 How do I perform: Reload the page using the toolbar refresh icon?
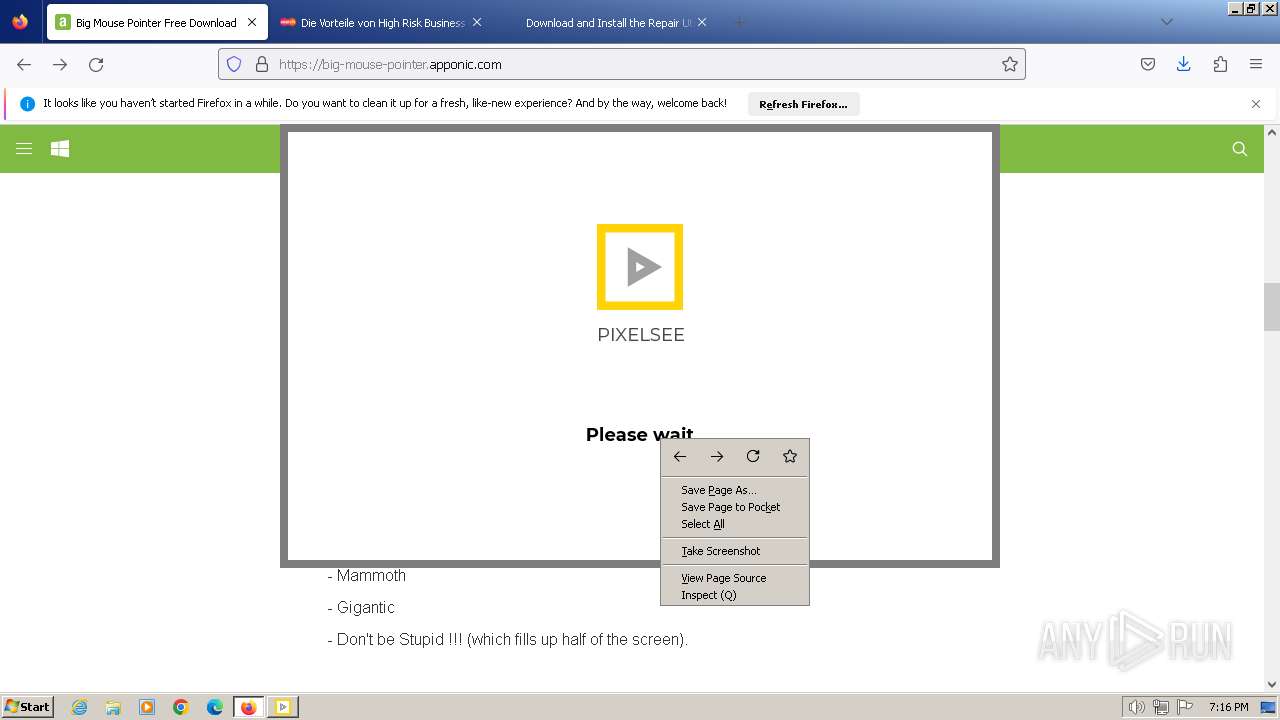[x=96, y=64]
